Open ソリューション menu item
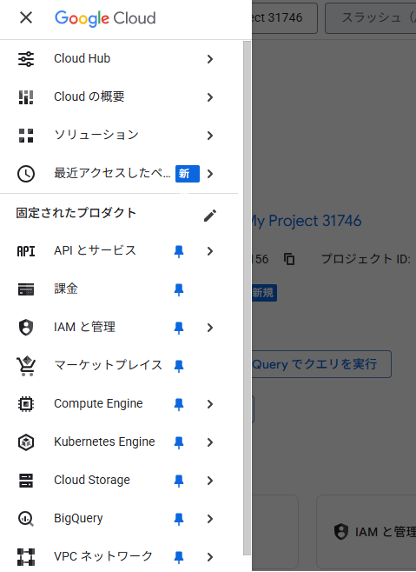This screenshot has height=572, width=416. [119, 135]
